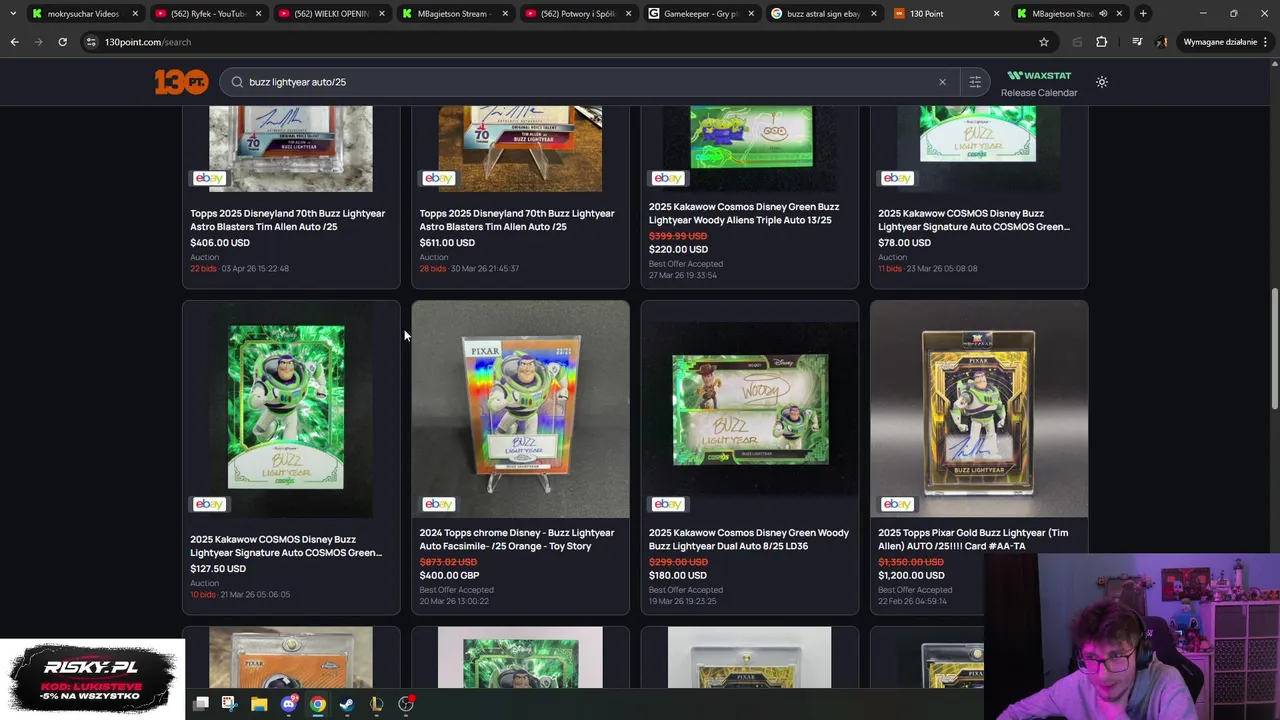Open Task View on the taskbar
This screenshot has height=720, width=1280.
point(201,704)
